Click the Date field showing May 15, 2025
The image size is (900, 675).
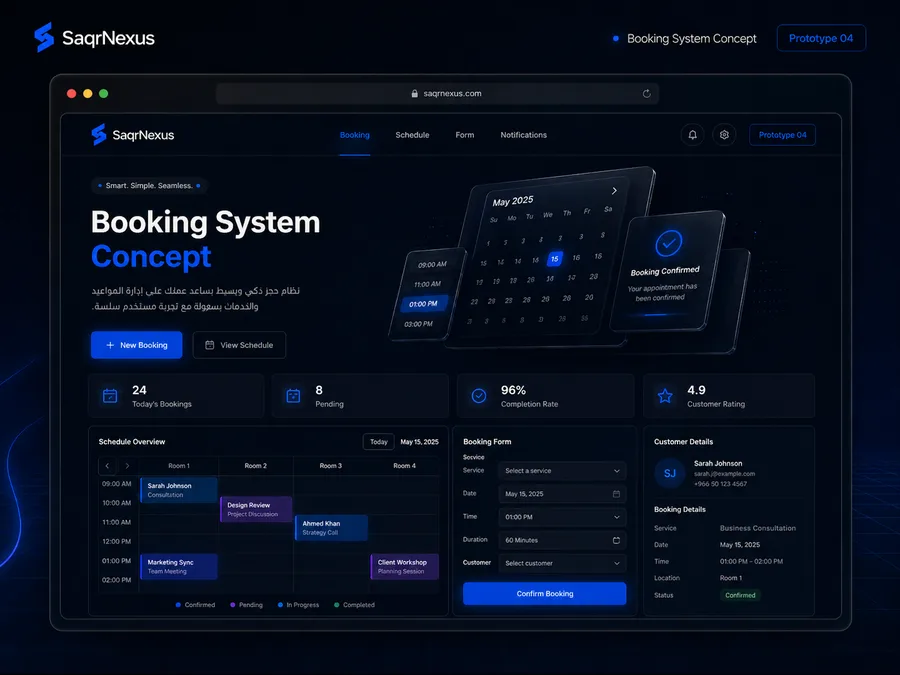[562, 494]
